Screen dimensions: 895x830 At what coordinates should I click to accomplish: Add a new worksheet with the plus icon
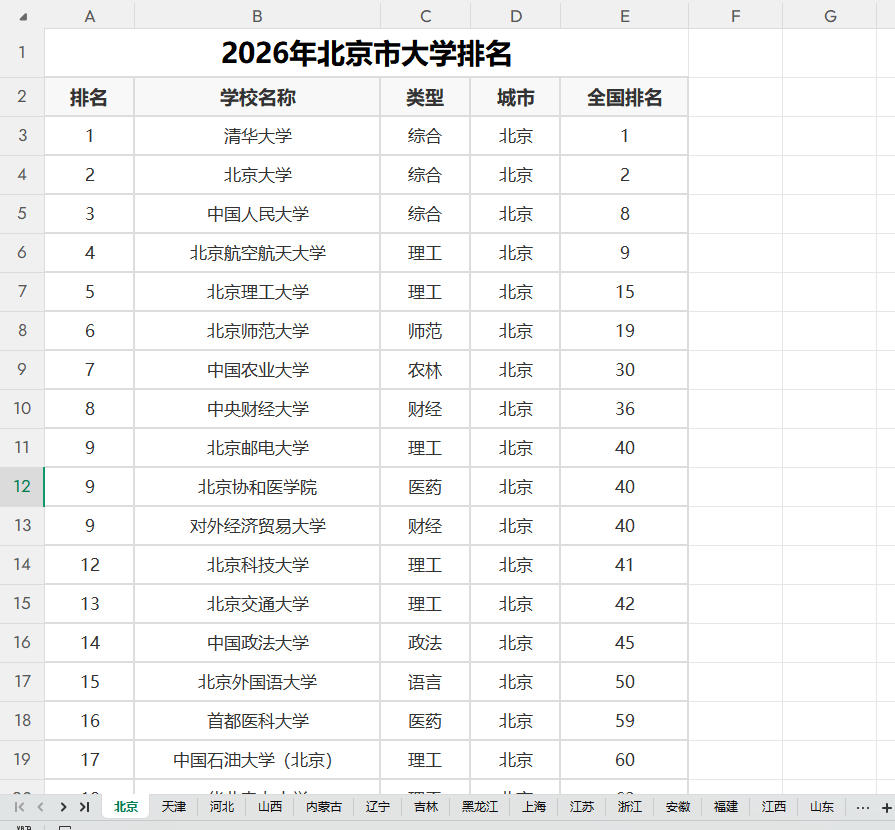point(886,806)
